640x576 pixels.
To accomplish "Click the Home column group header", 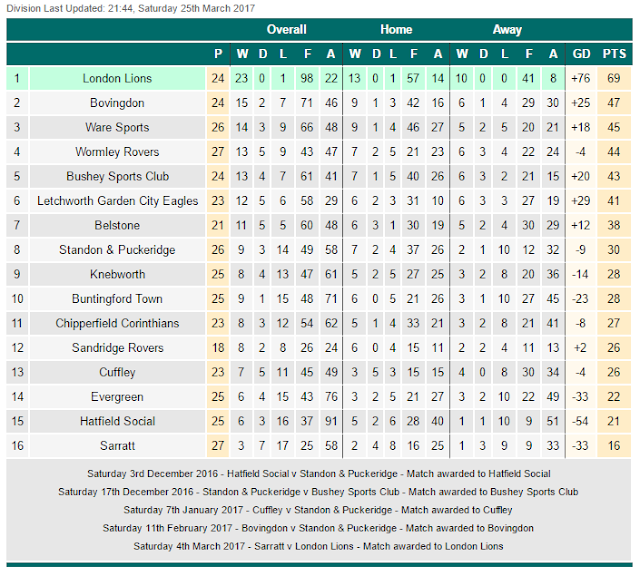I will click(396, 30).
